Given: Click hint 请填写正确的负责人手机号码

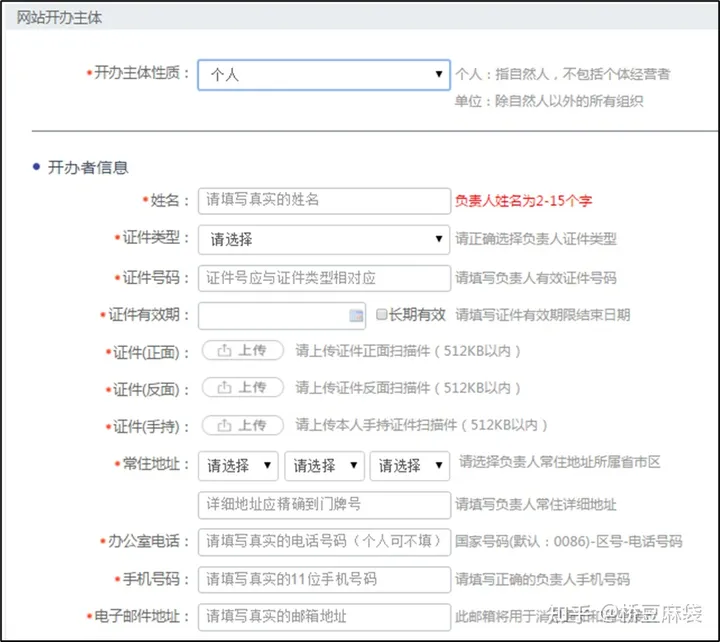Looking at the screenshot, I should tap(542, 580).
